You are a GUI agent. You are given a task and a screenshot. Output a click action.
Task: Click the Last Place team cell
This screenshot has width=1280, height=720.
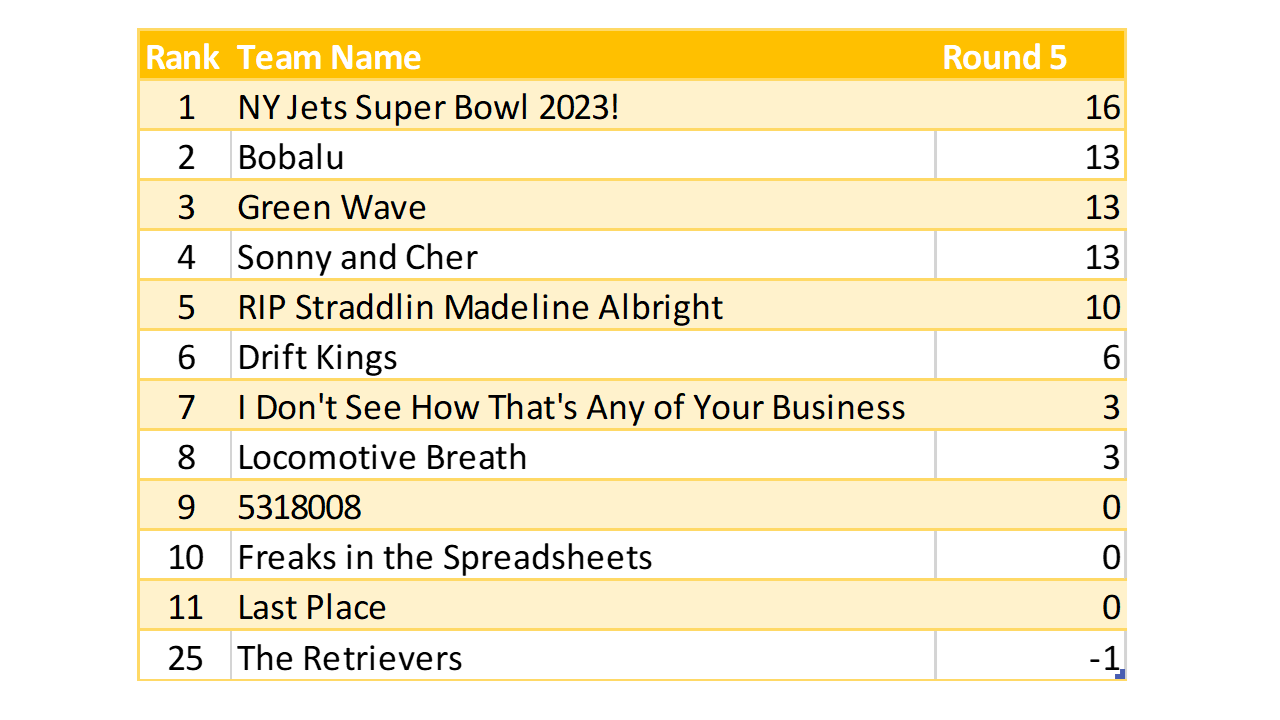click(312, 607)
